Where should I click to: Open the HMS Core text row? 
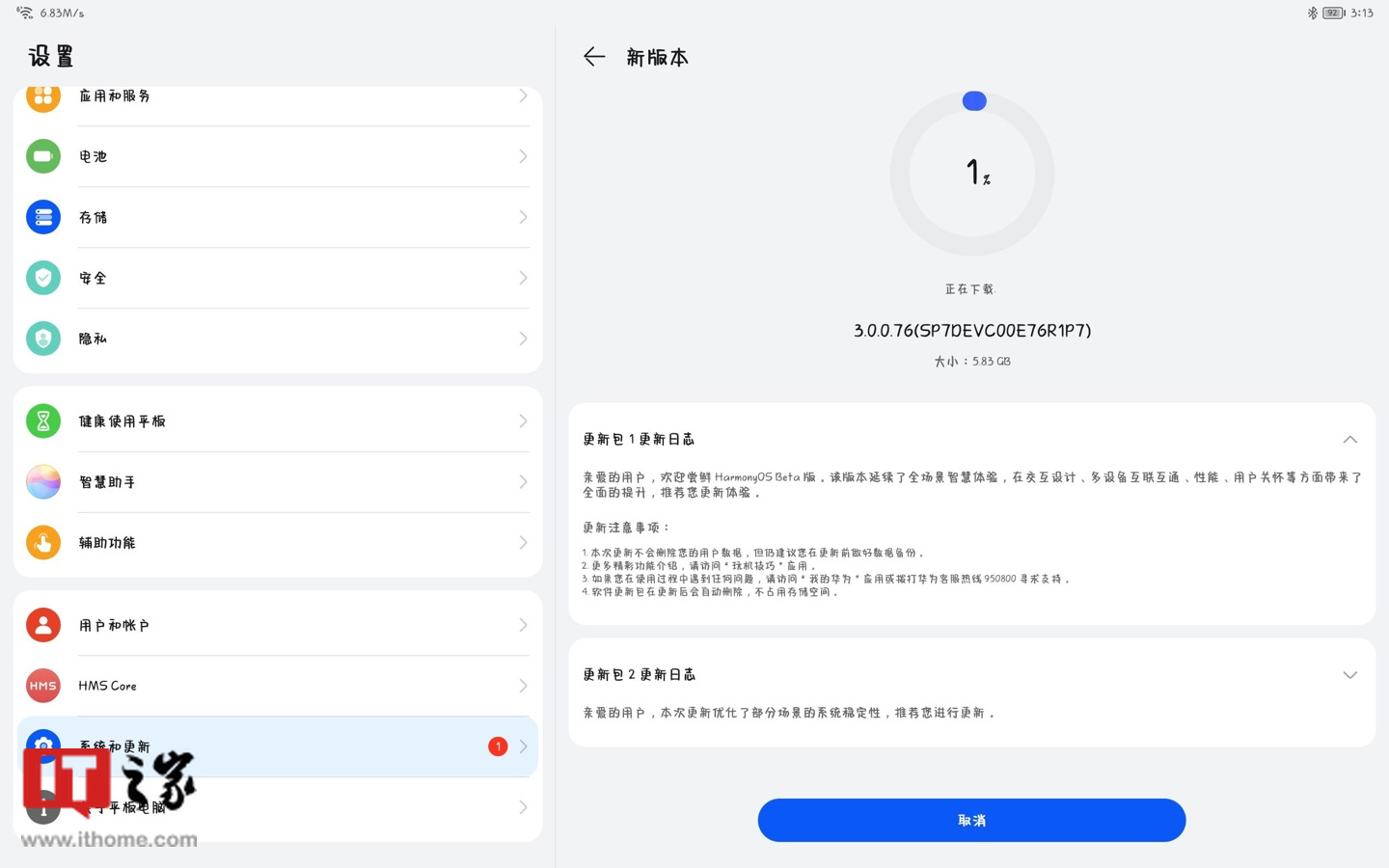pyautogui.click(x=278, y=686)
